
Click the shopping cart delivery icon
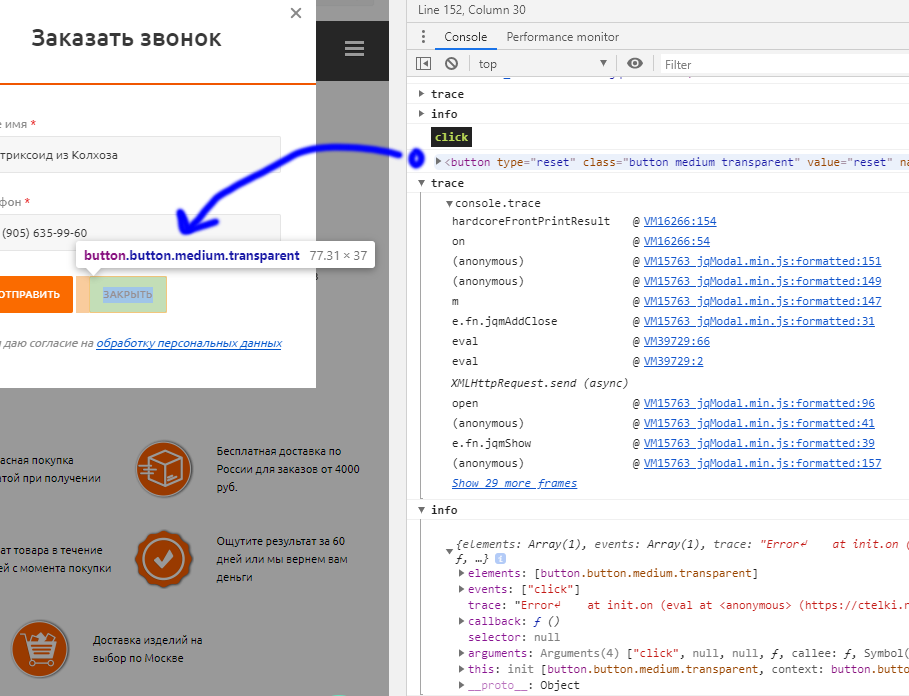click(x=40, y=648)
